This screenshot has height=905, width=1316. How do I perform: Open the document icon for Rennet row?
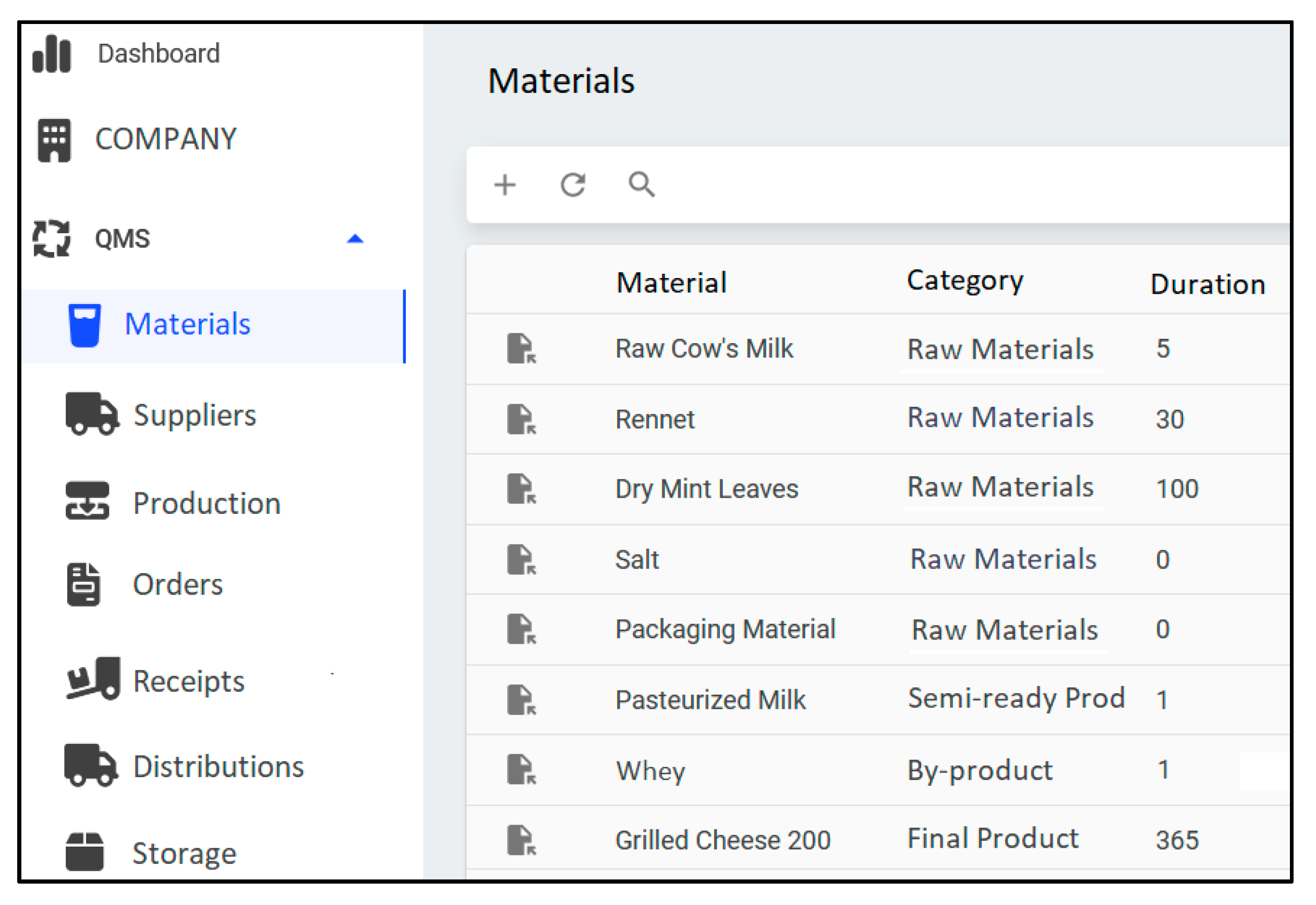click(x=521, y=419)
